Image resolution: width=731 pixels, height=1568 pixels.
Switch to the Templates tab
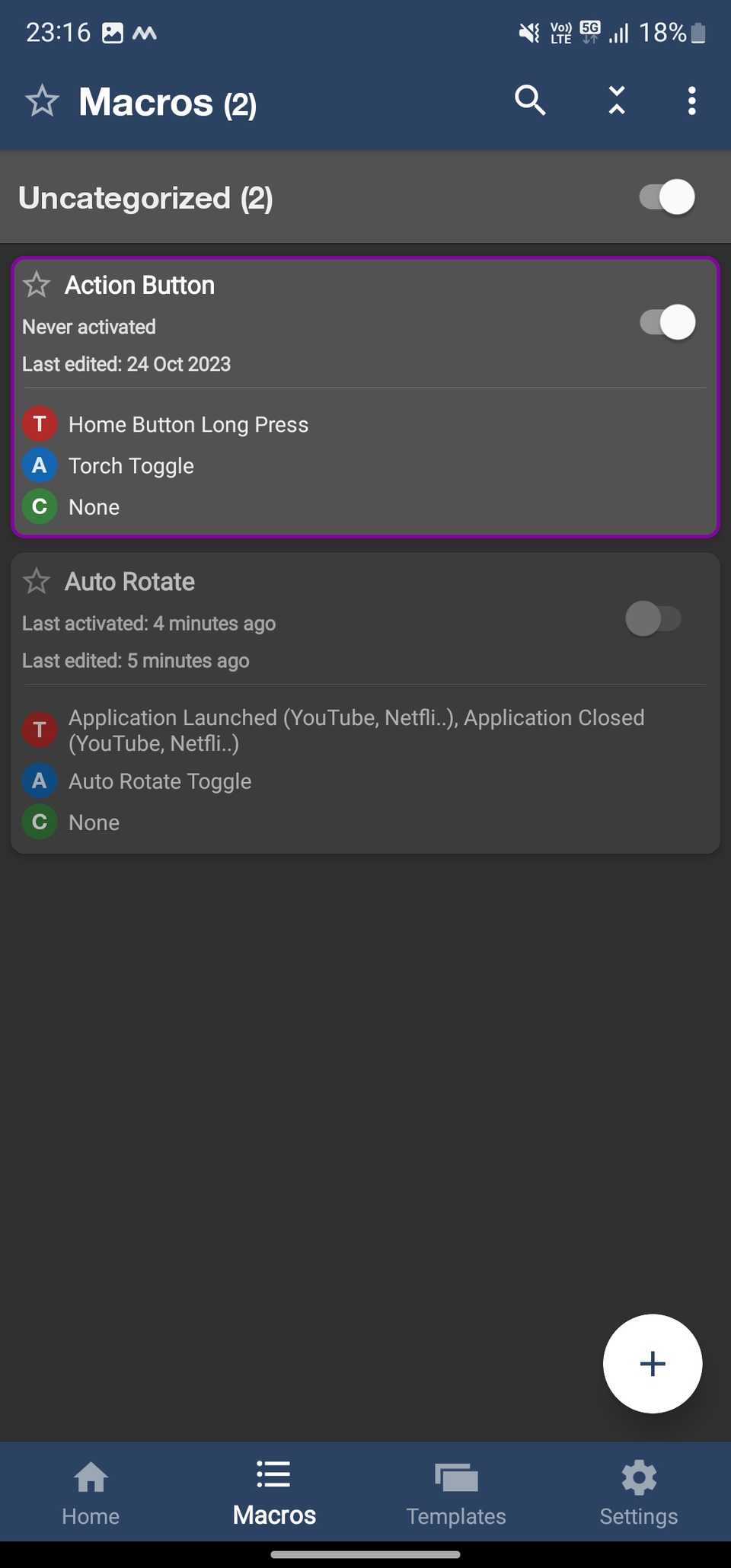point(455,1491)
